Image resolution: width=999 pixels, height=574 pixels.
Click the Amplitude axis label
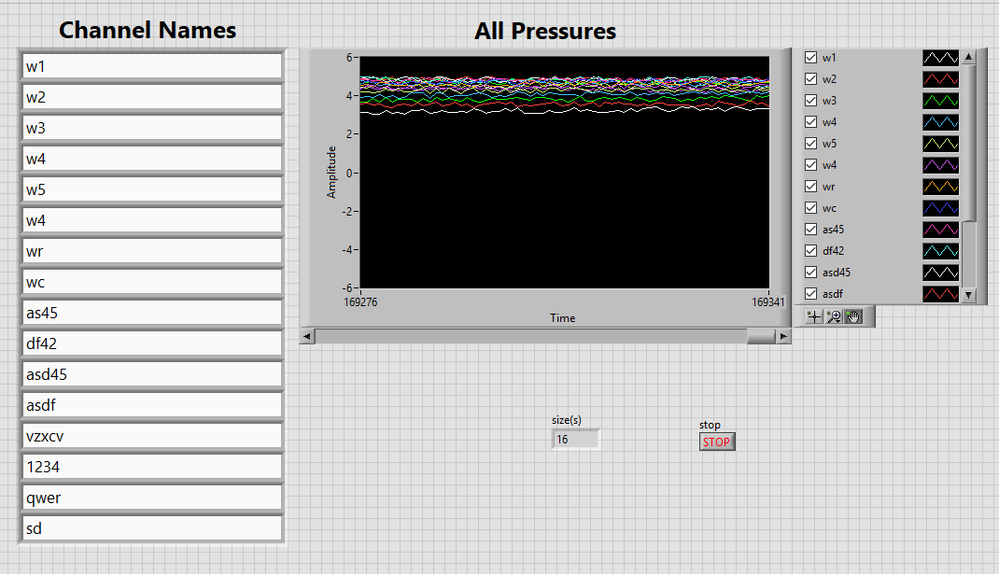(x=331, y=172)
